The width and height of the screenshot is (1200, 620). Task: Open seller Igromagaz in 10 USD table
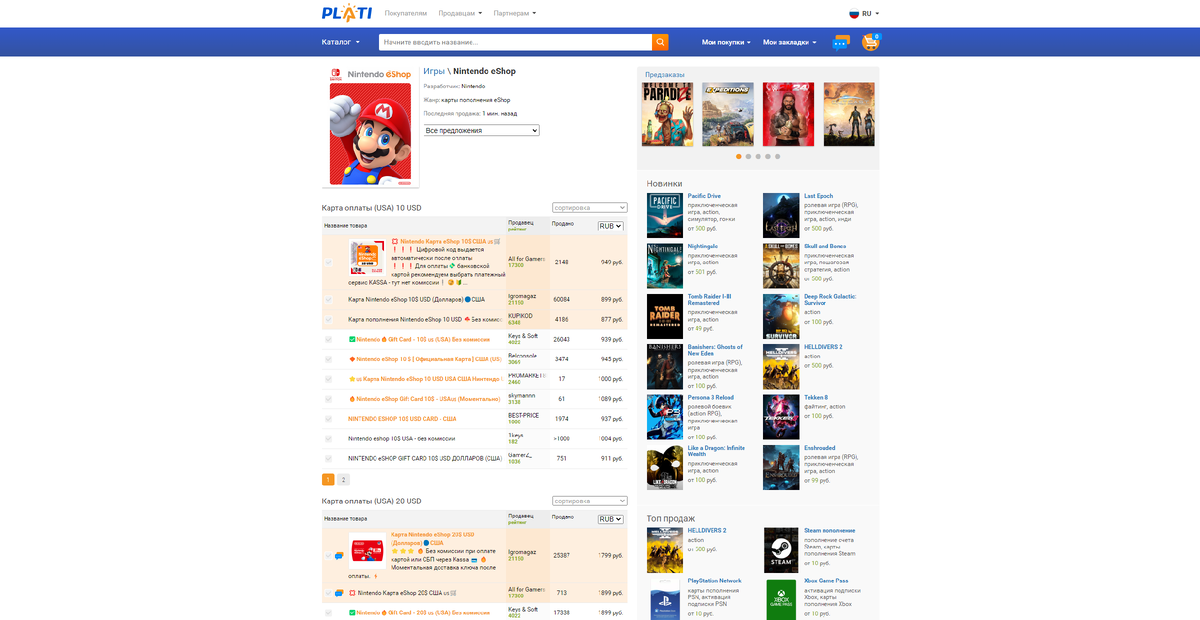point(524,296)
